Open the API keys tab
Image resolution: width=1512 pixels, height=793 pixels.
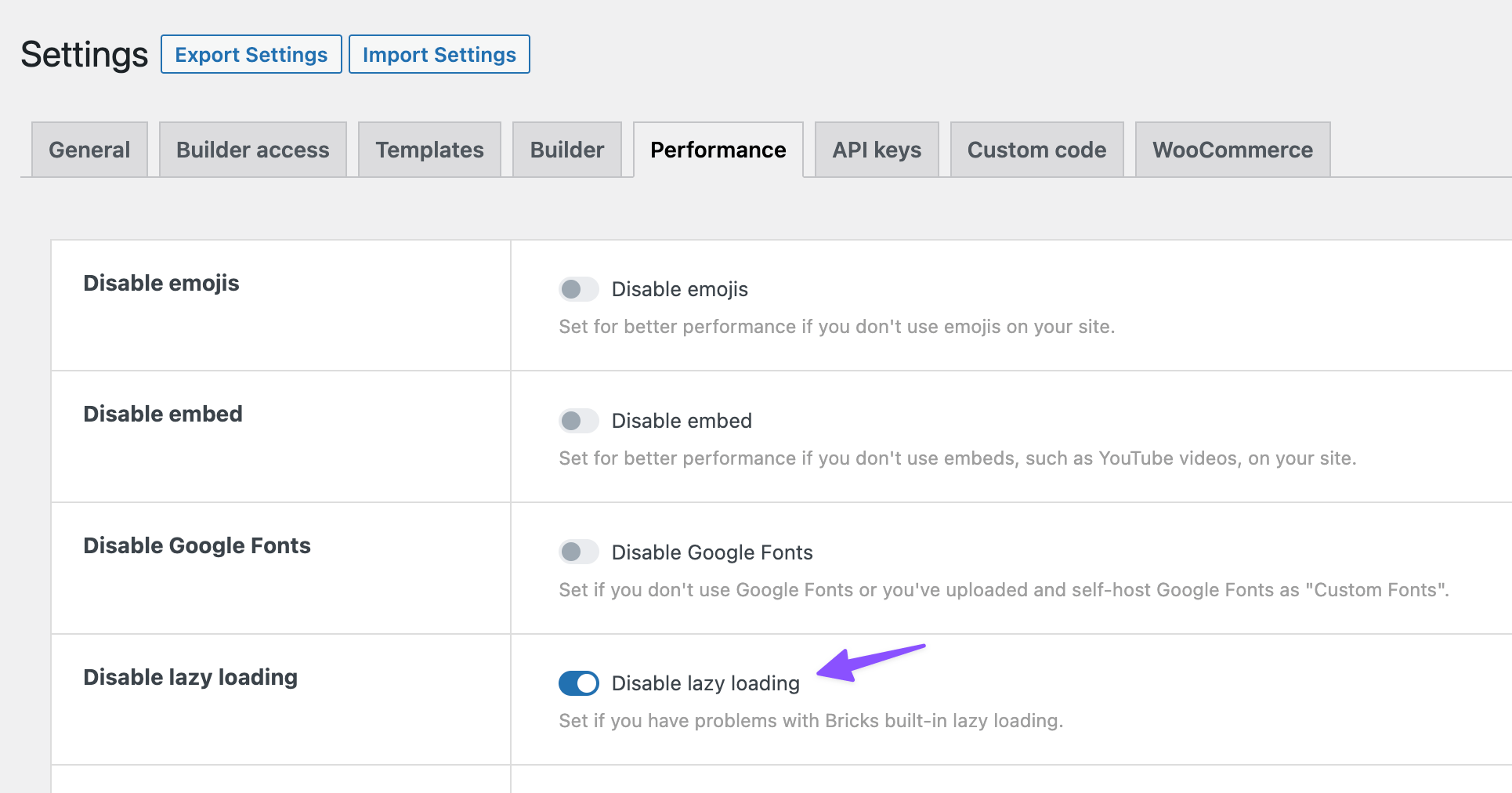pos(876,150)
